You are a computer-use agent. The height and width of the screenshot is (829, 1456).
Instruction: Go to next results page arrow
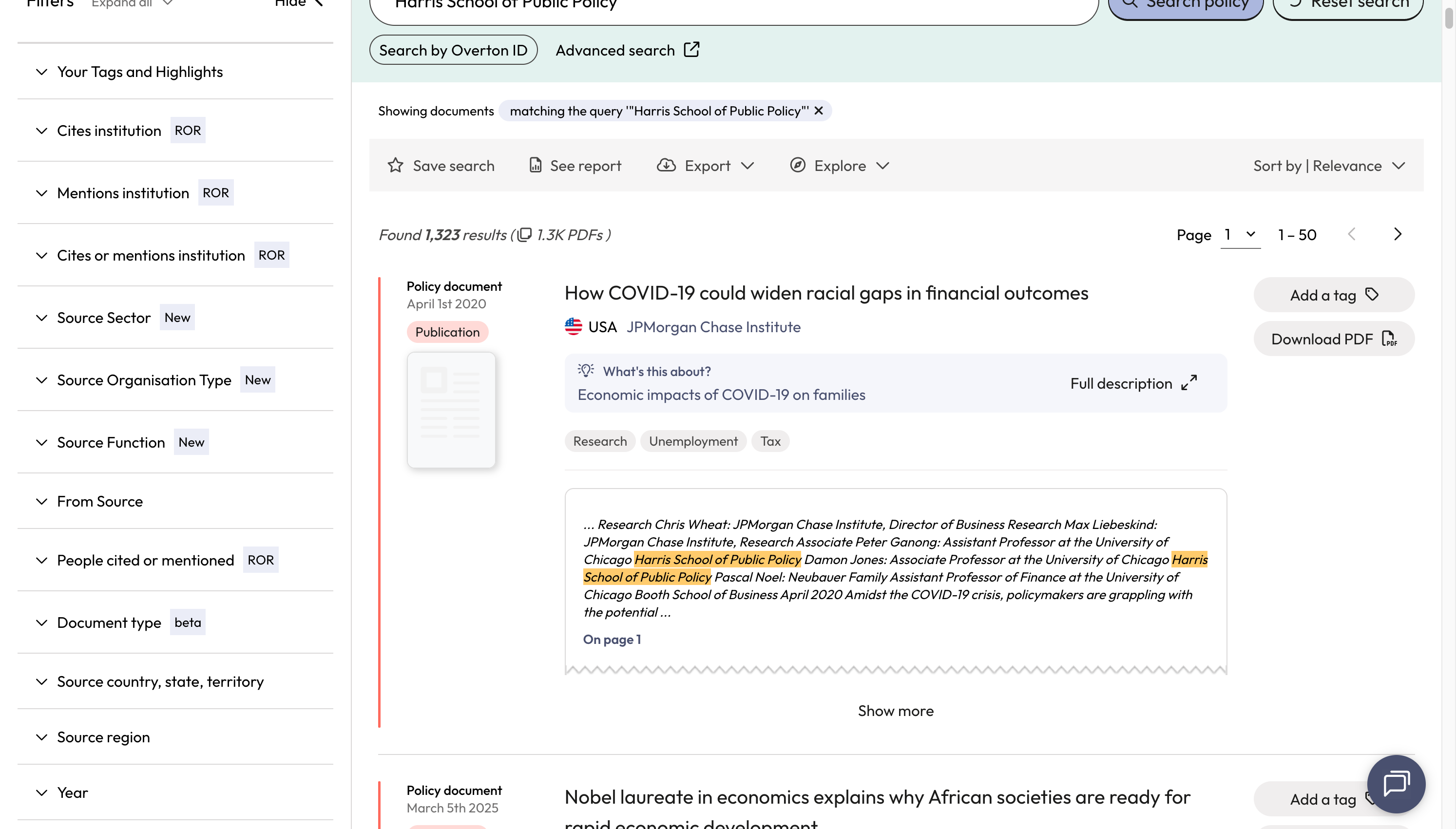point(1398,234)
